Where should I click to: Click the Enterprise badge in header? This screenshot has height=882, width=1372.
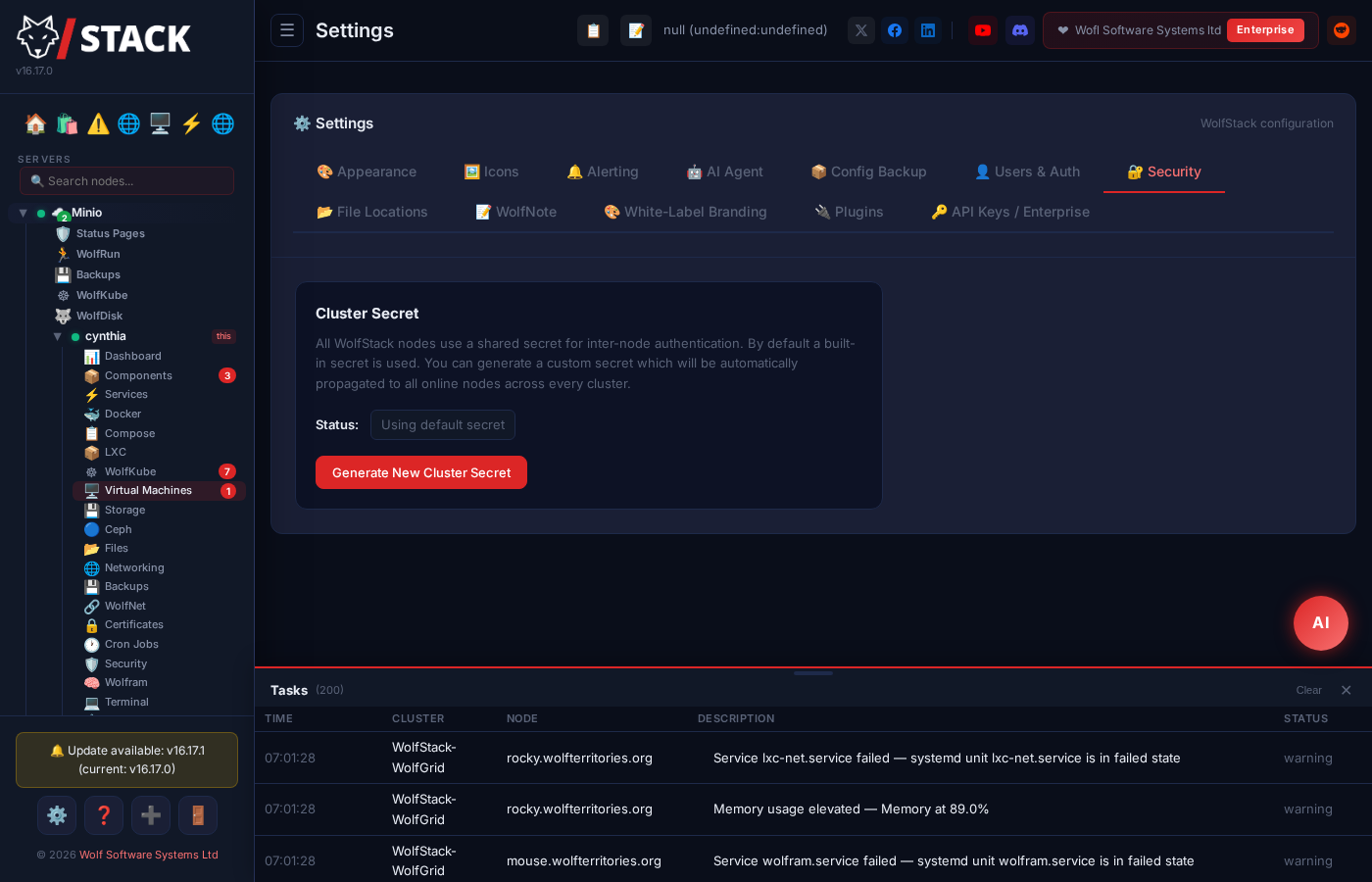[1265, 30]
